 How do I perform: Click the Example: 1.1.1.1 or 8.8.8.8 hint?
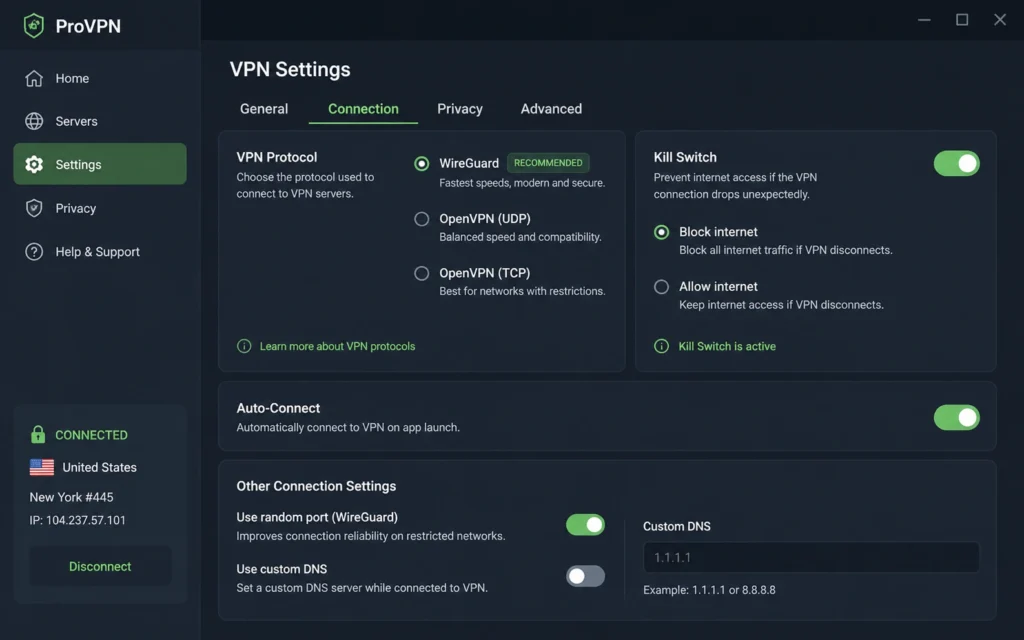[709, 590]
